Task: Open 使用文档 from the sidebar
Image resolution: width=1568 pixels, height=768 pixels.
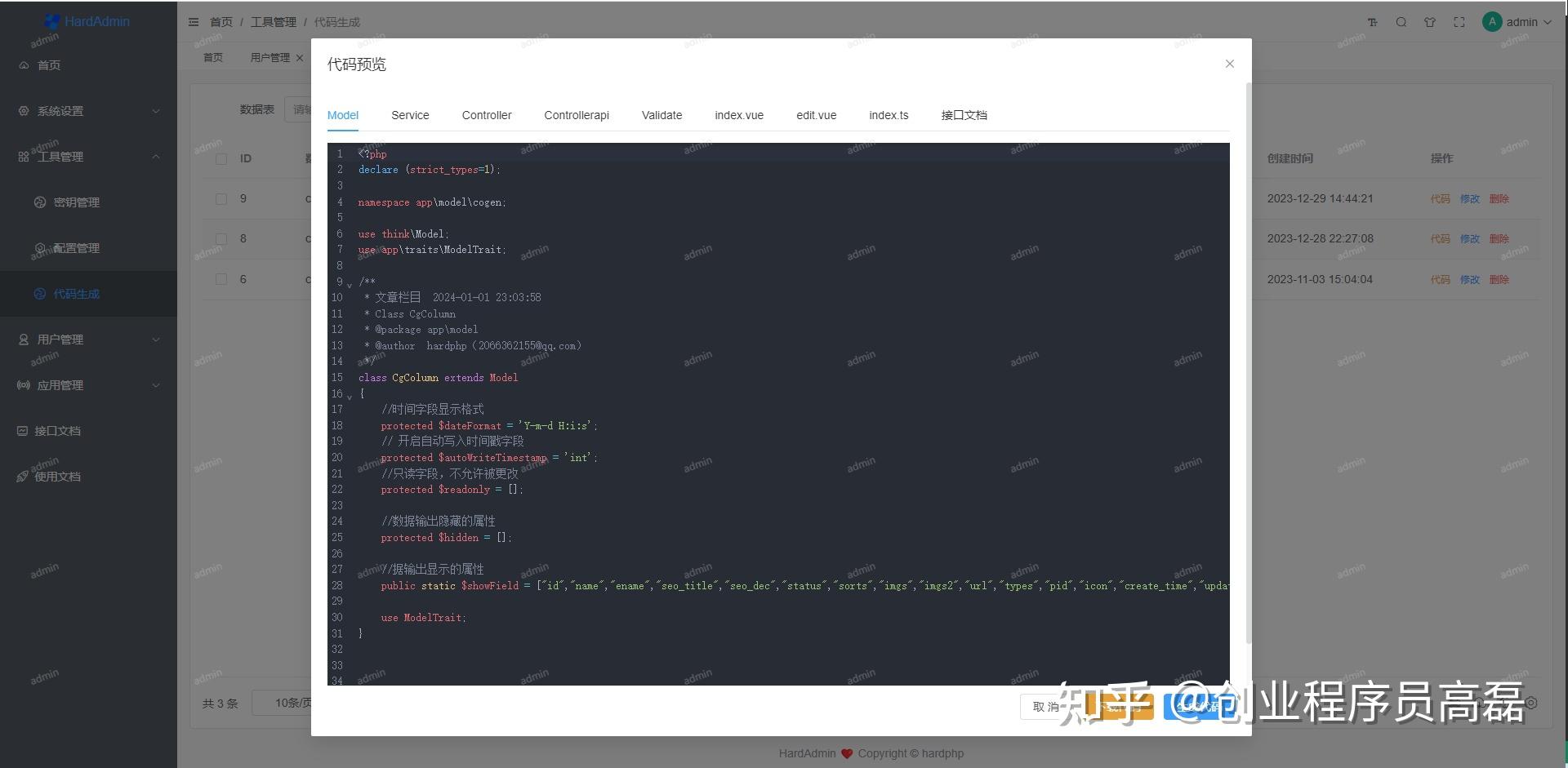Action: (57, 476)
